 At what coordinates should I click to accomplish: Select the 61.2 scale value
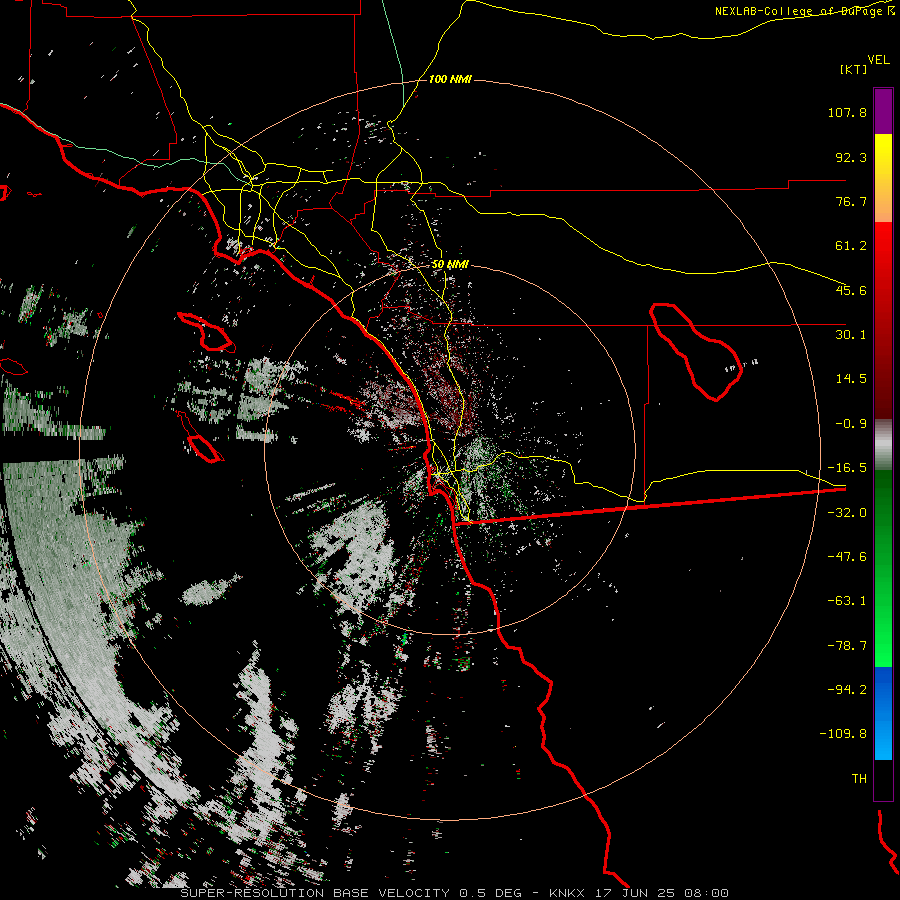tap(851, 246)
